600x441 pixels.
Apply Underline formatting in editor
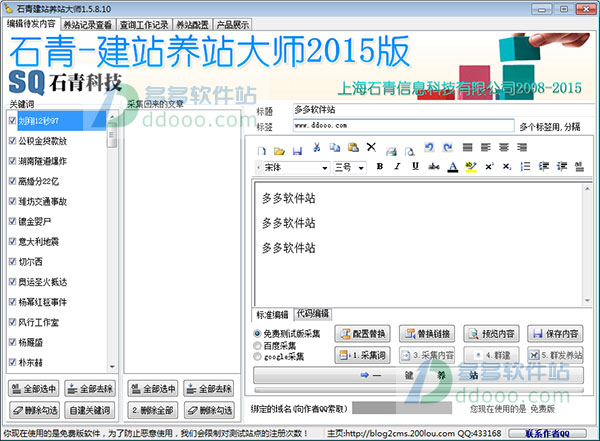coord(414,167)
